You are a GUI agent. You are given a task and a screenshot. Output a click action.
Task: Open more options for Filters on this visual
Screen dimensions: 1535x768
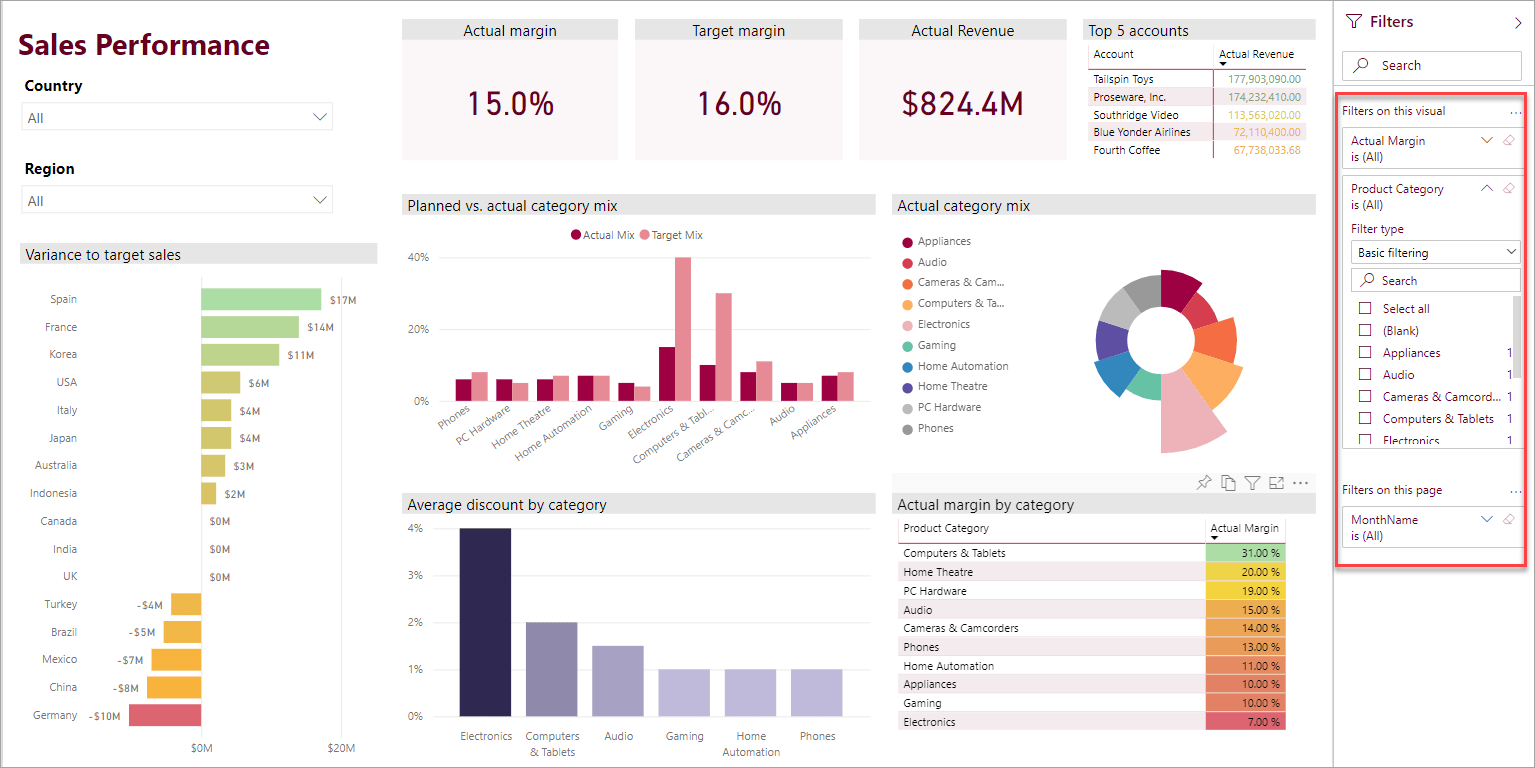pyautogui.click(x=1516, y=111)
